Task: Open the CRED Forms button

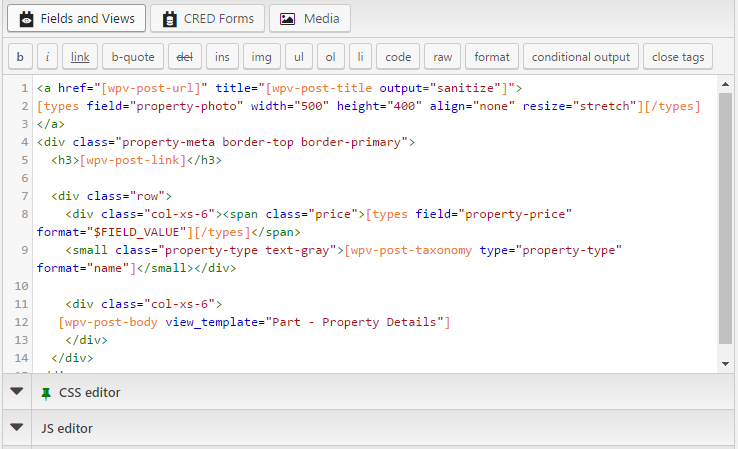Action: coord(208,18)
